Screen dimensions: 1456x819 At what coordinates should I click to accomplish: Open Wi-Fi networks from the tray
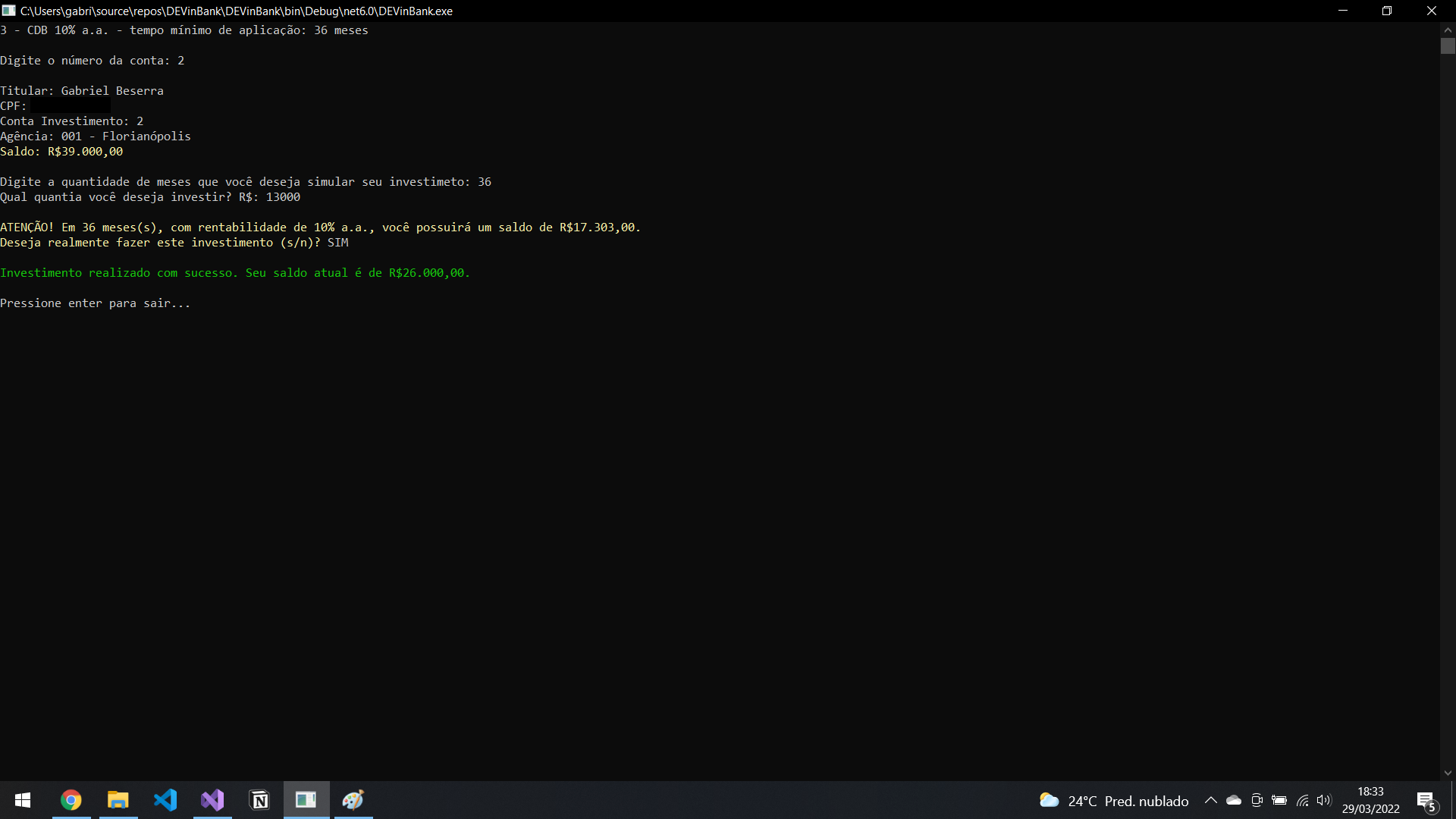[x=1303, y=800]
